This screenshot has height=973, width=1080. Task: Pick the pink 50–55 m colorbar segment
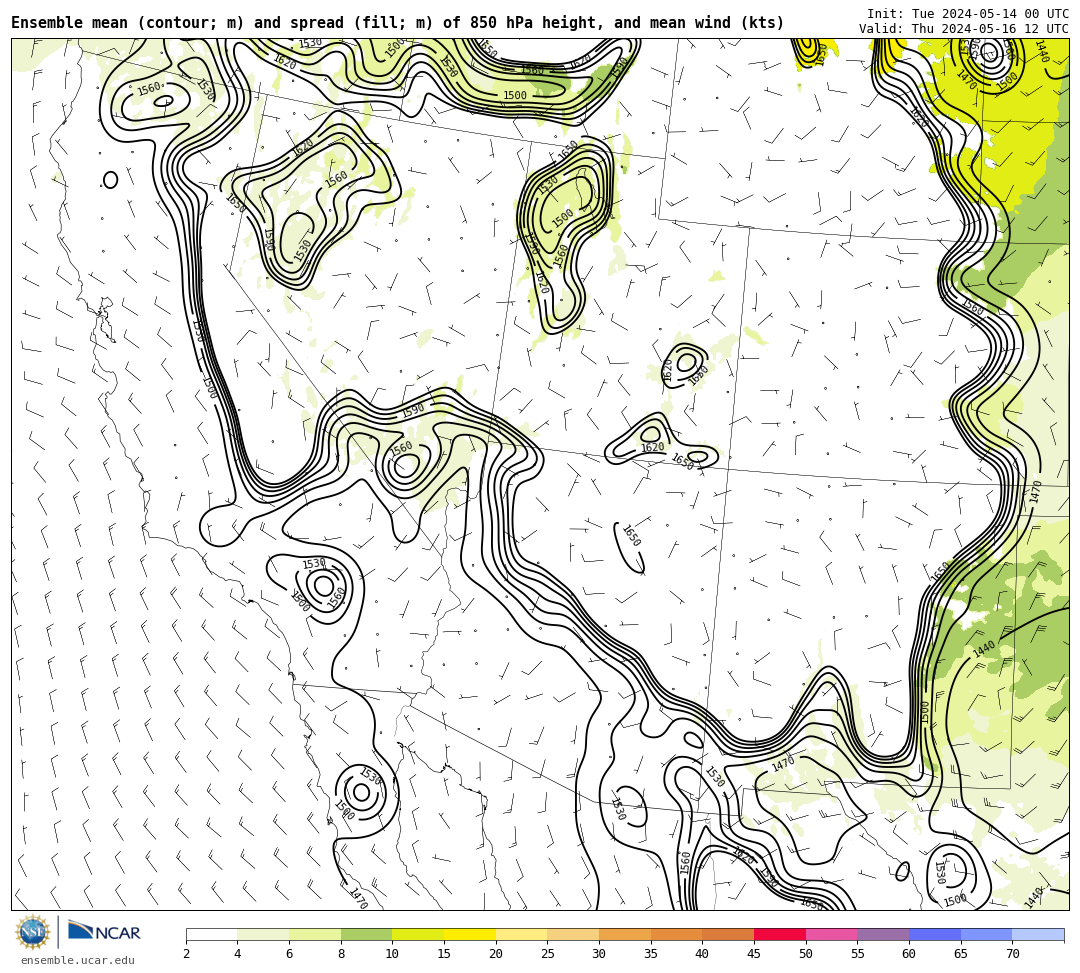pyautogui.click(x=831, y=934)
